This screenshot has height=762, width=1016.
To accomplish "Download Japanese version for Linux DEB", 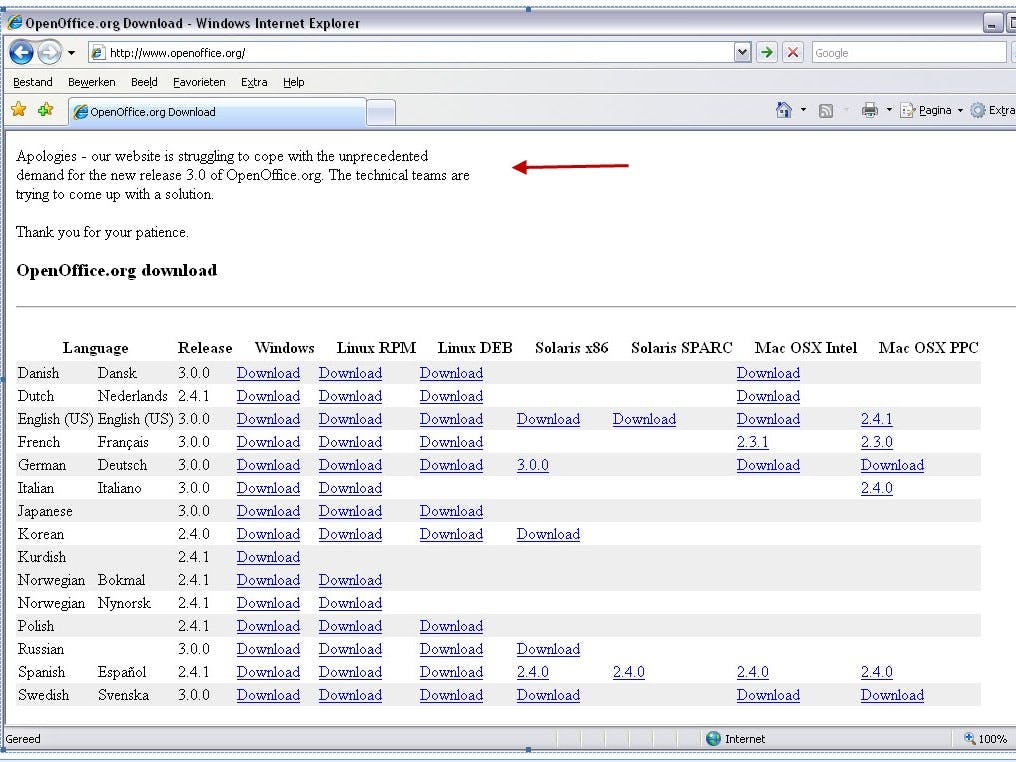I will [x=451, y=511].
